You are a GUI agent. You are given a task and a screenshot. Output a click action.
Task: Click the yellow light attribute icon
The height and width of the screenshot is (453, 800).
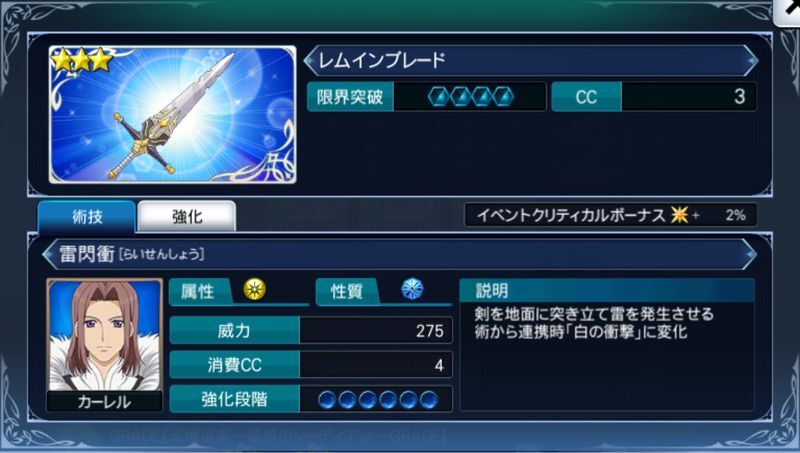click(x=254, y=289)
